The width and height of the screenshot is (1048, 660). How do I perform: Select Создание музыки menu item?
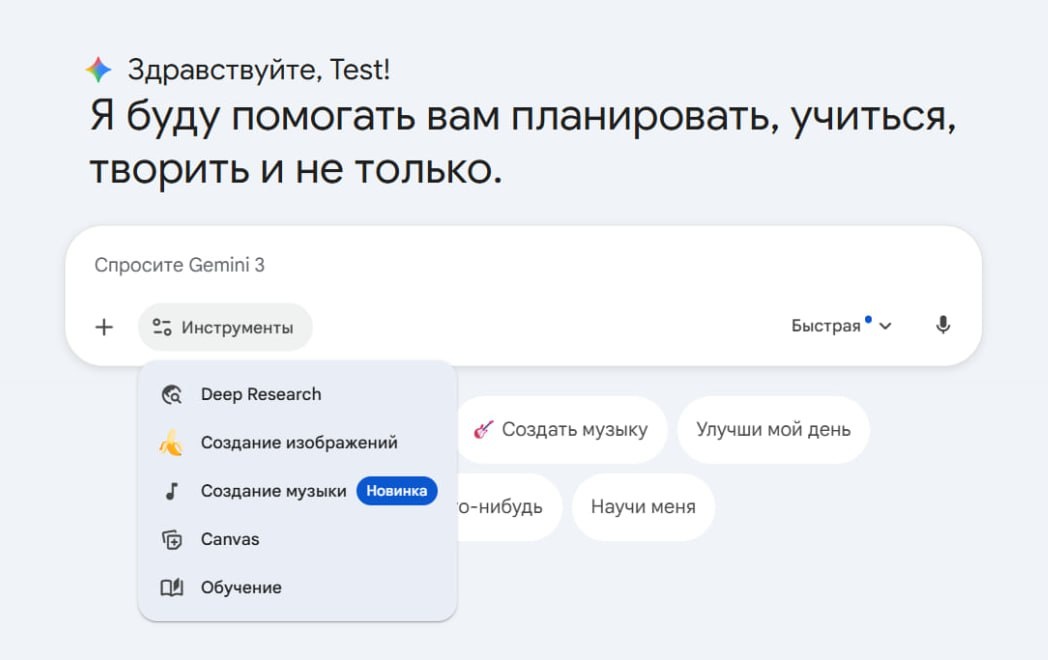click(x=297, y=491)
